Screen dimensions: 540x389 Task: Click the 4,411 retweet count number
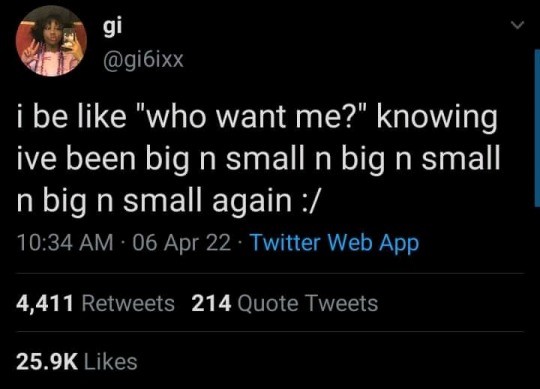[x=45, y=304]
